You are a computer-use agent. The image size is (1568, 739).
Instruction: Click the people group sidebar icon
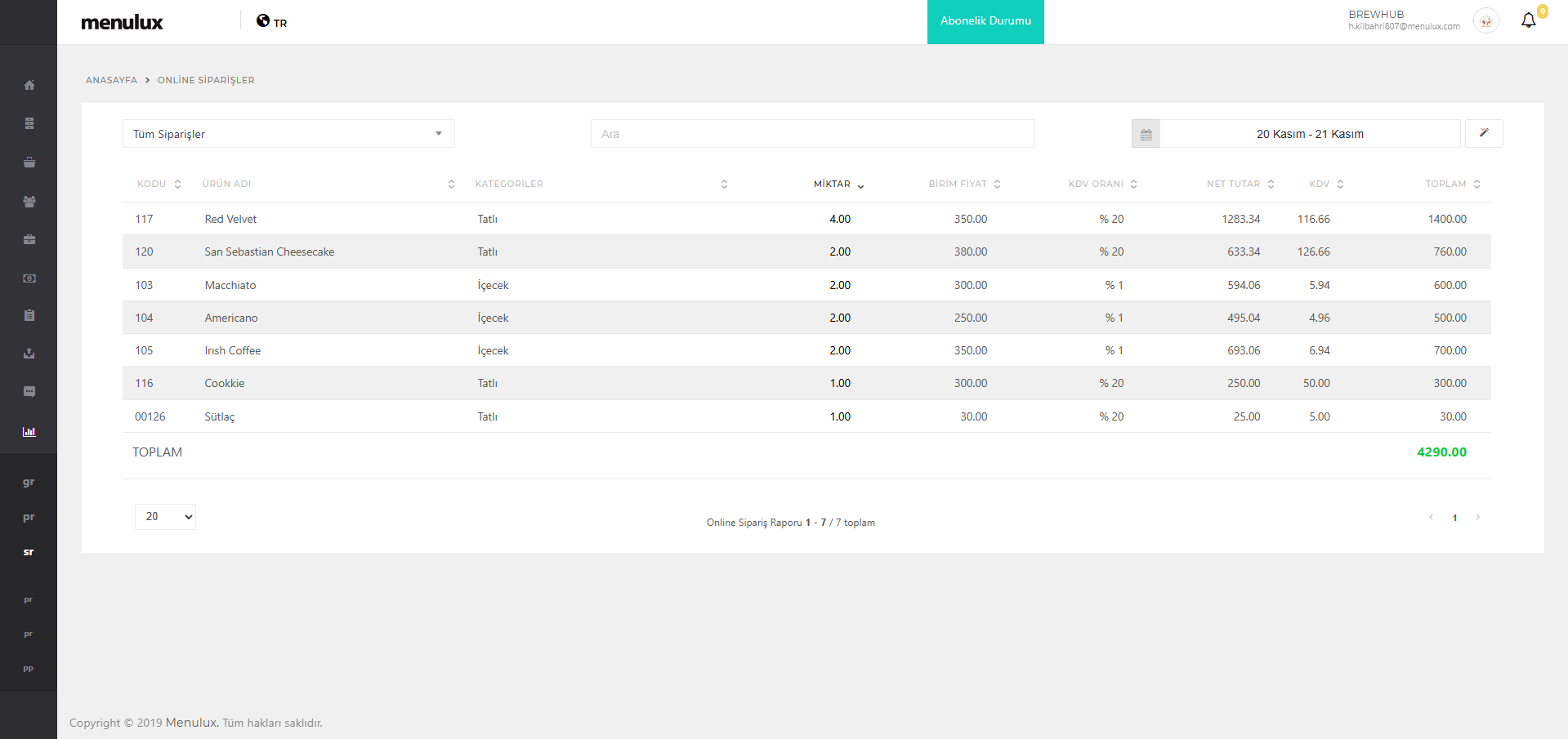[29, 202]
